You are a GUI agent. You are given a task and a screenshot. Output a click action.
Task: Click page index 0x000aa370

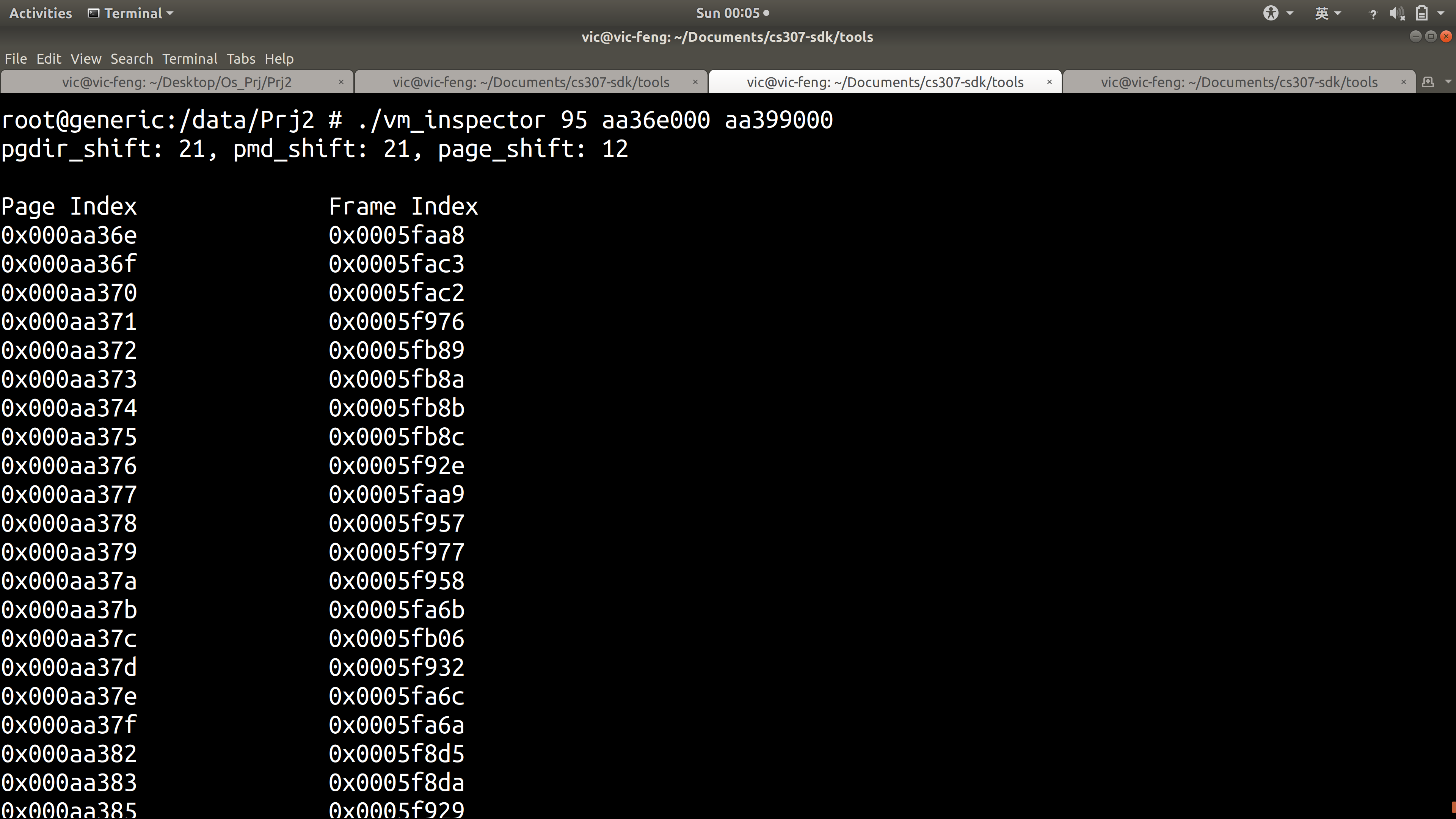point(69,293)
